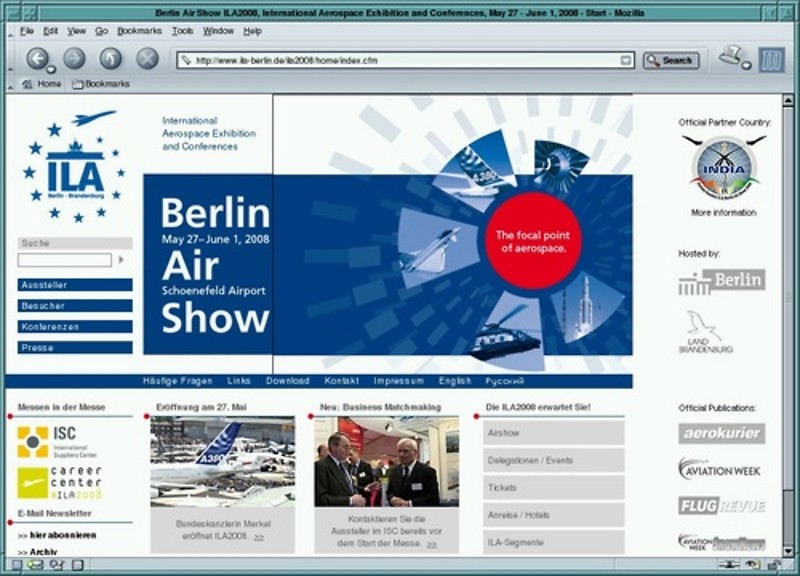Viewport: 800px width, 576px height.
Task: Click the Suche search input field
Action: (x=65, y=260)
